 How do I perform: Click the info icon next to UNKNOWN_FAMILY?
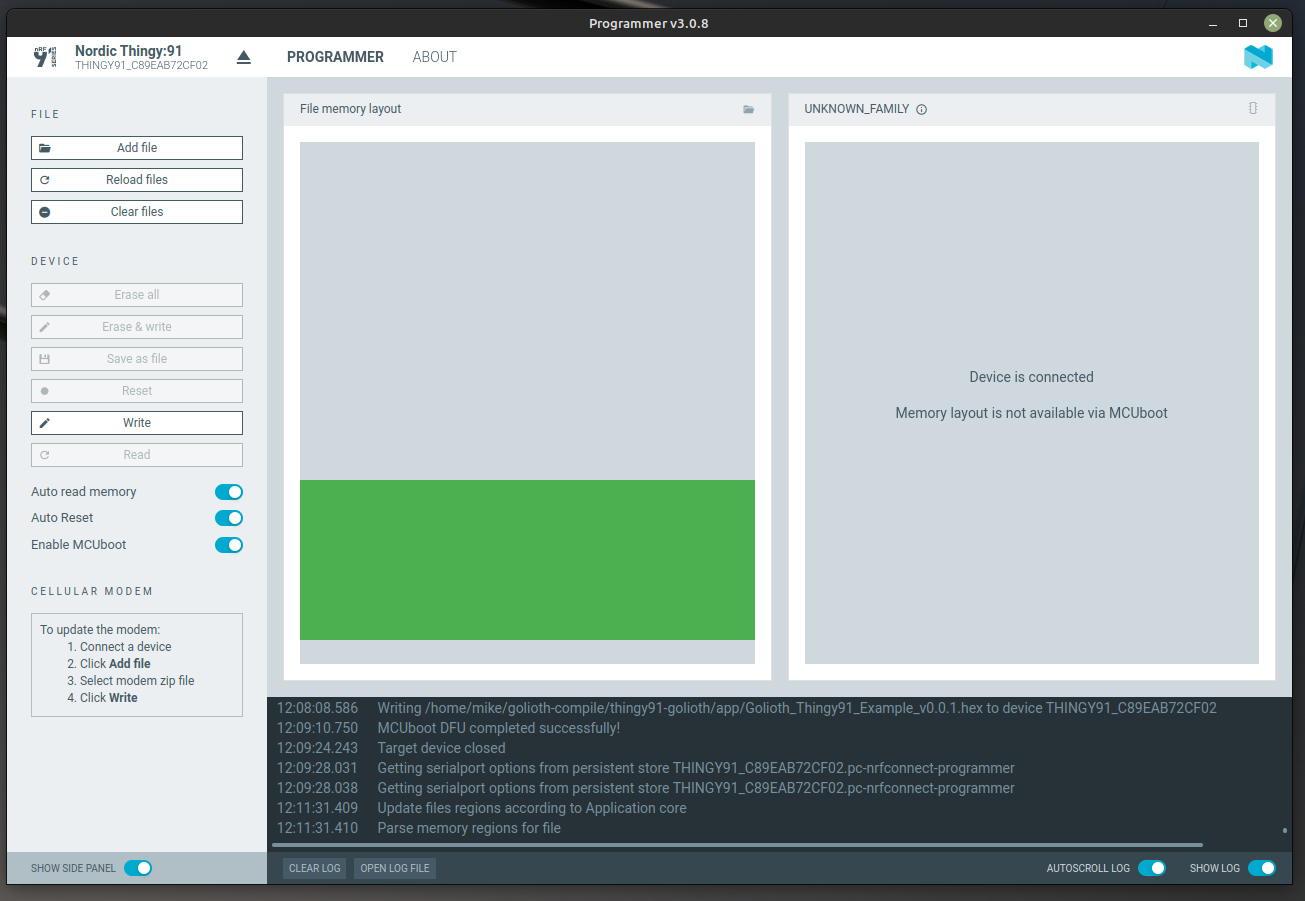pos(922,110)
